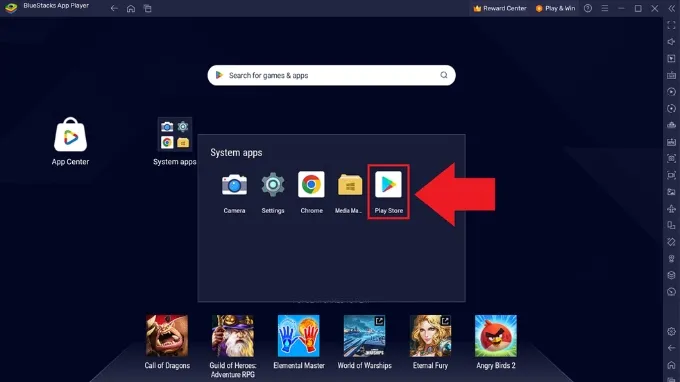Screen dimensions: 680x382
Task: Click the BlueStacks App Player logo
Action: (x=11, y=7)
